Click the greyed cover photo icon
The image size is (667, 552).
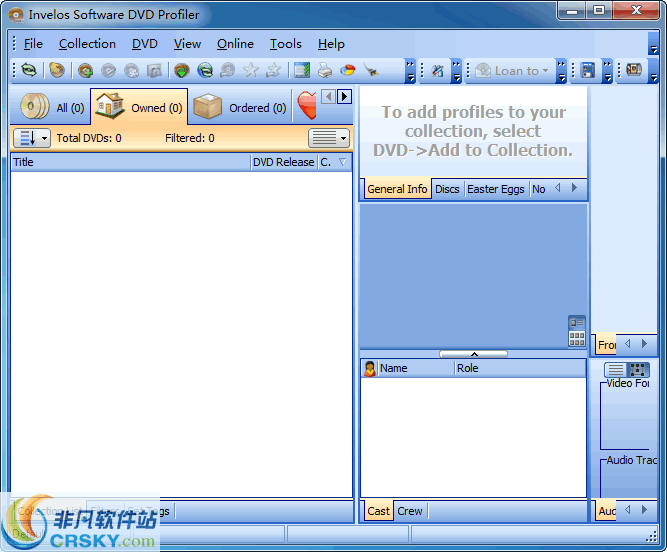coord(154,70)
